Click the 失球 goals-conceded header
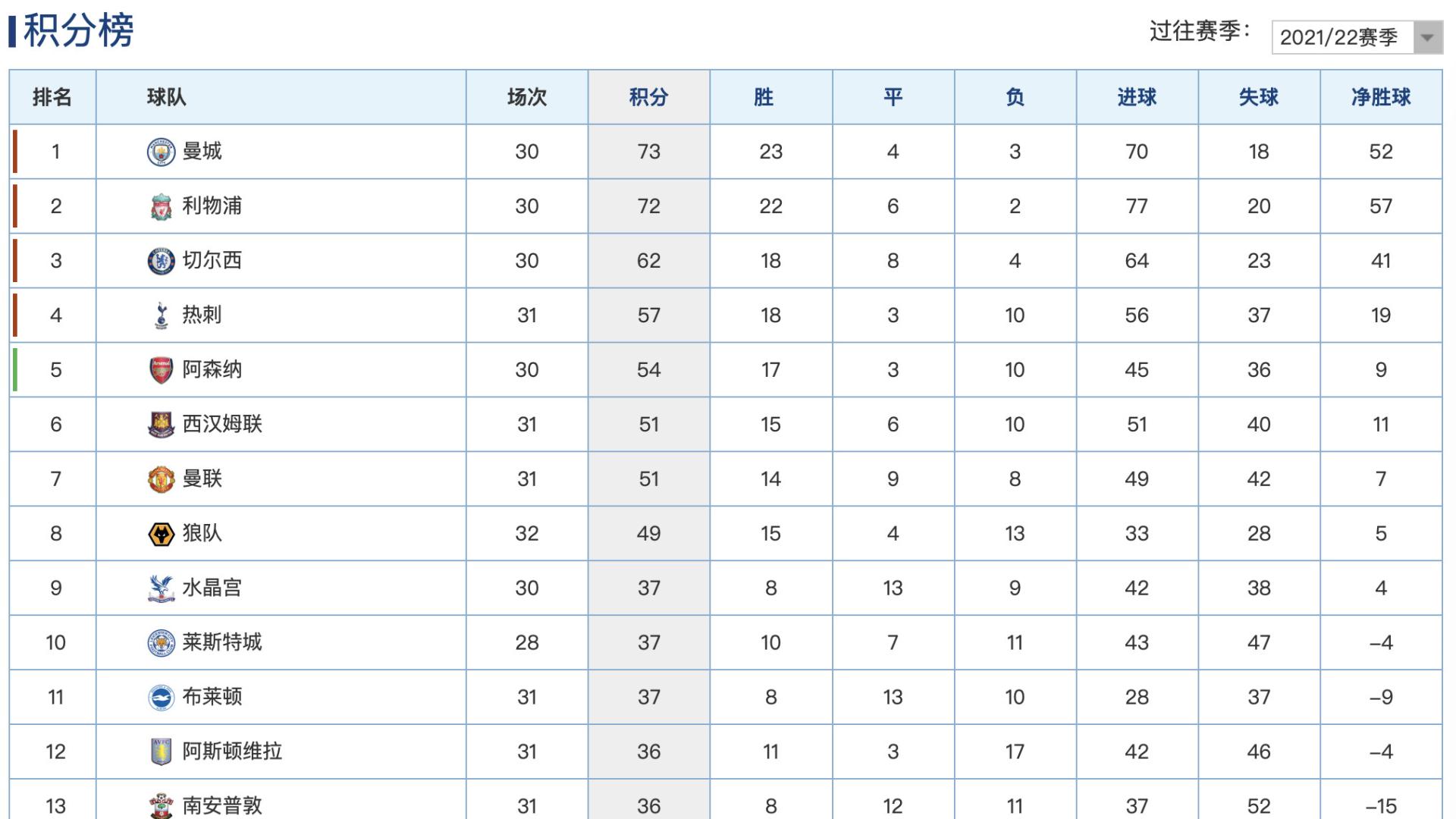The height and width of the screenshot is (819, 1456). click(1259, 97)
